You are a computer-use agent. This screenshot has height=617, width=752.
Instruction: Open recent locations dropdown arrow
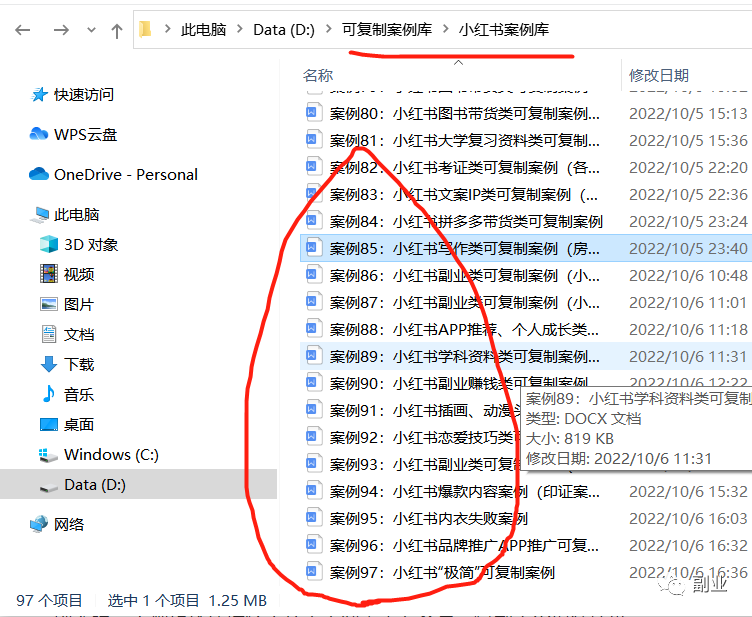tap(91, 31)
